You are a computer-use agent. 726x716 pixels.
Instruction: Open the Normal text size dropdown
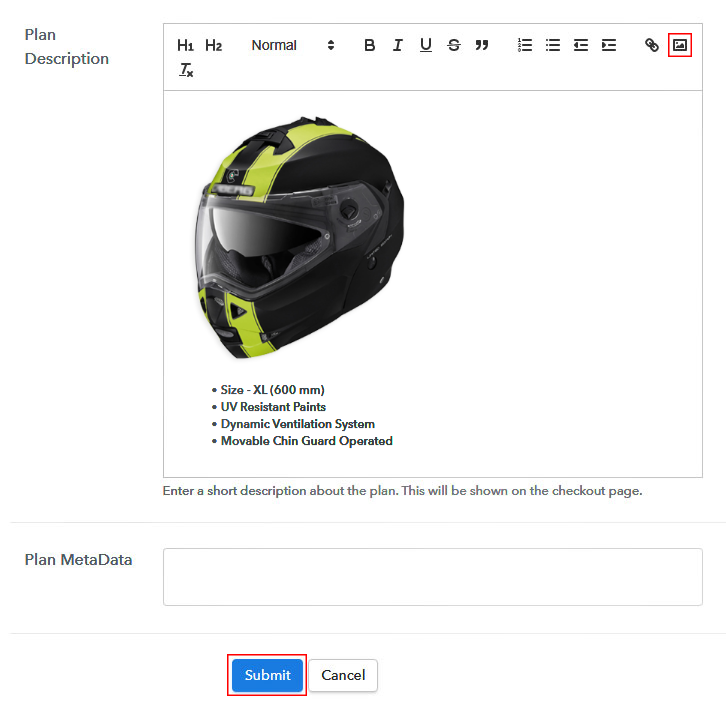click(x=292, y=45)
